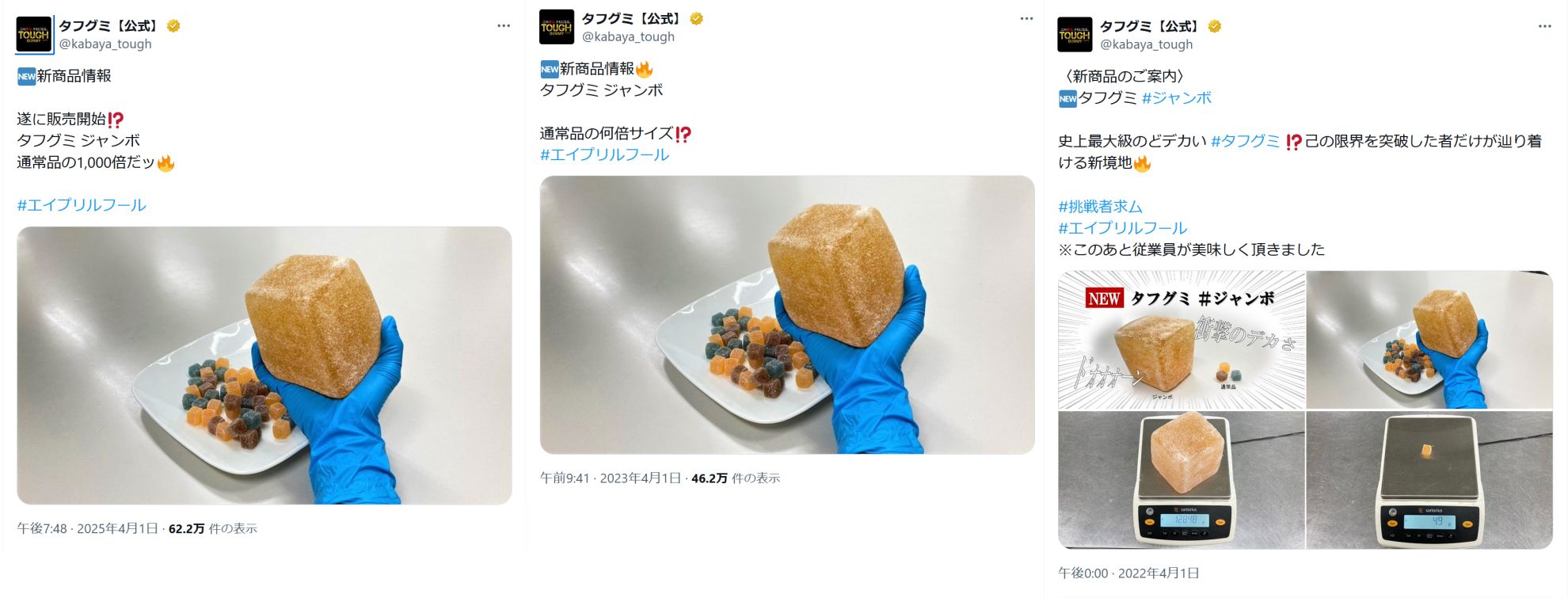Open the scale photo showing the jumbo gummy
1568x598 pixels.
pos(1181,480)
